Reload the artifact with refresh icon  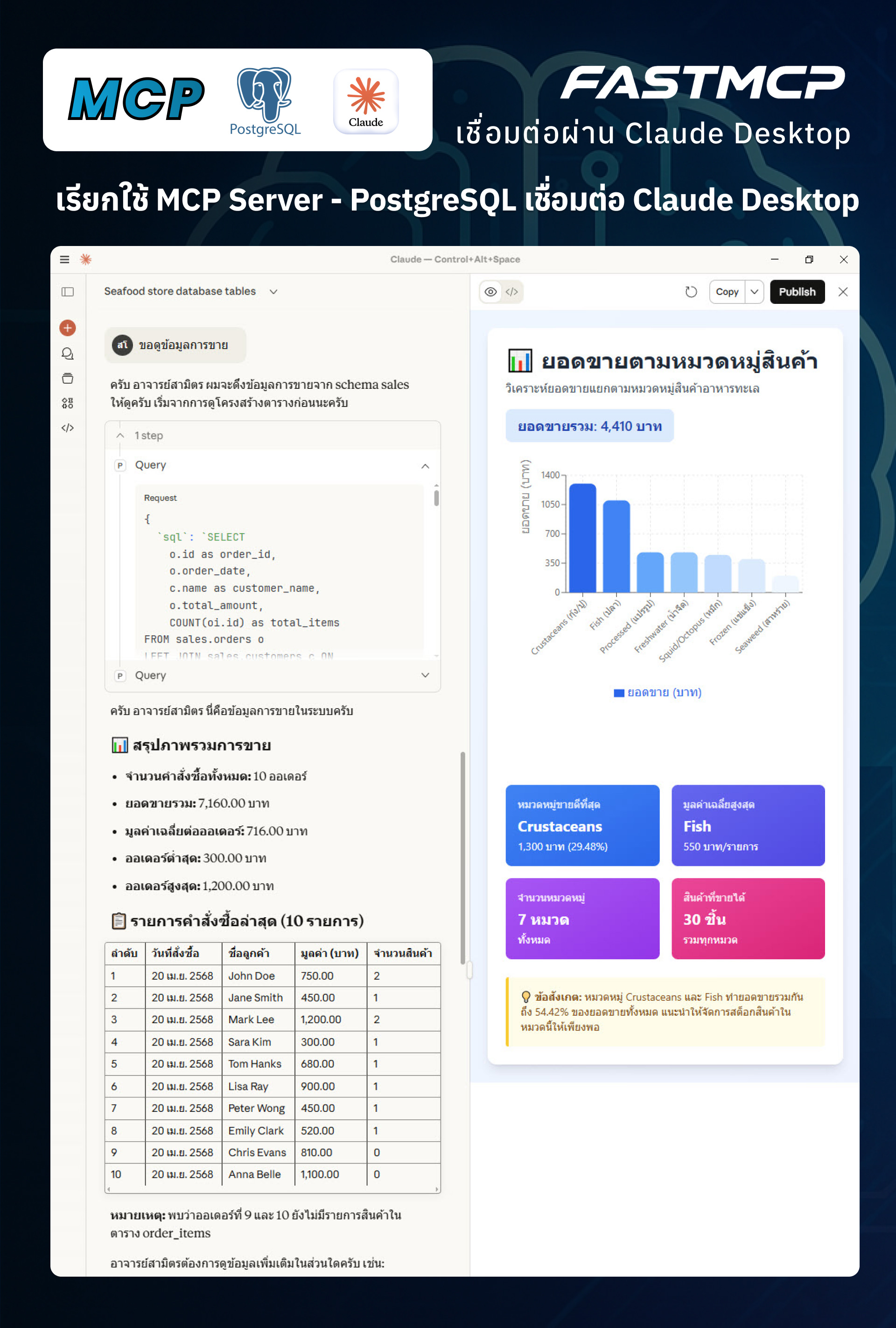(691, 292)
